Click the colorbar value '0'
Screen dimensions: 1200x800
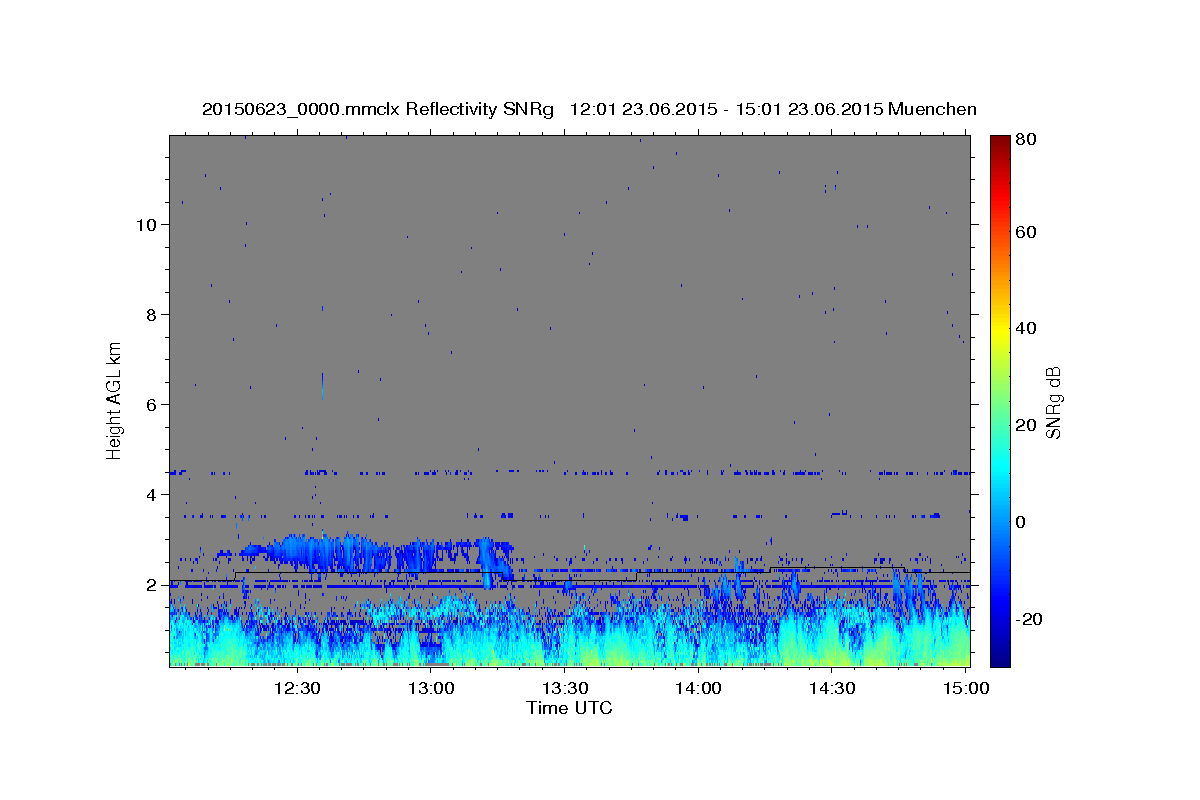(x=1023, y=522)
